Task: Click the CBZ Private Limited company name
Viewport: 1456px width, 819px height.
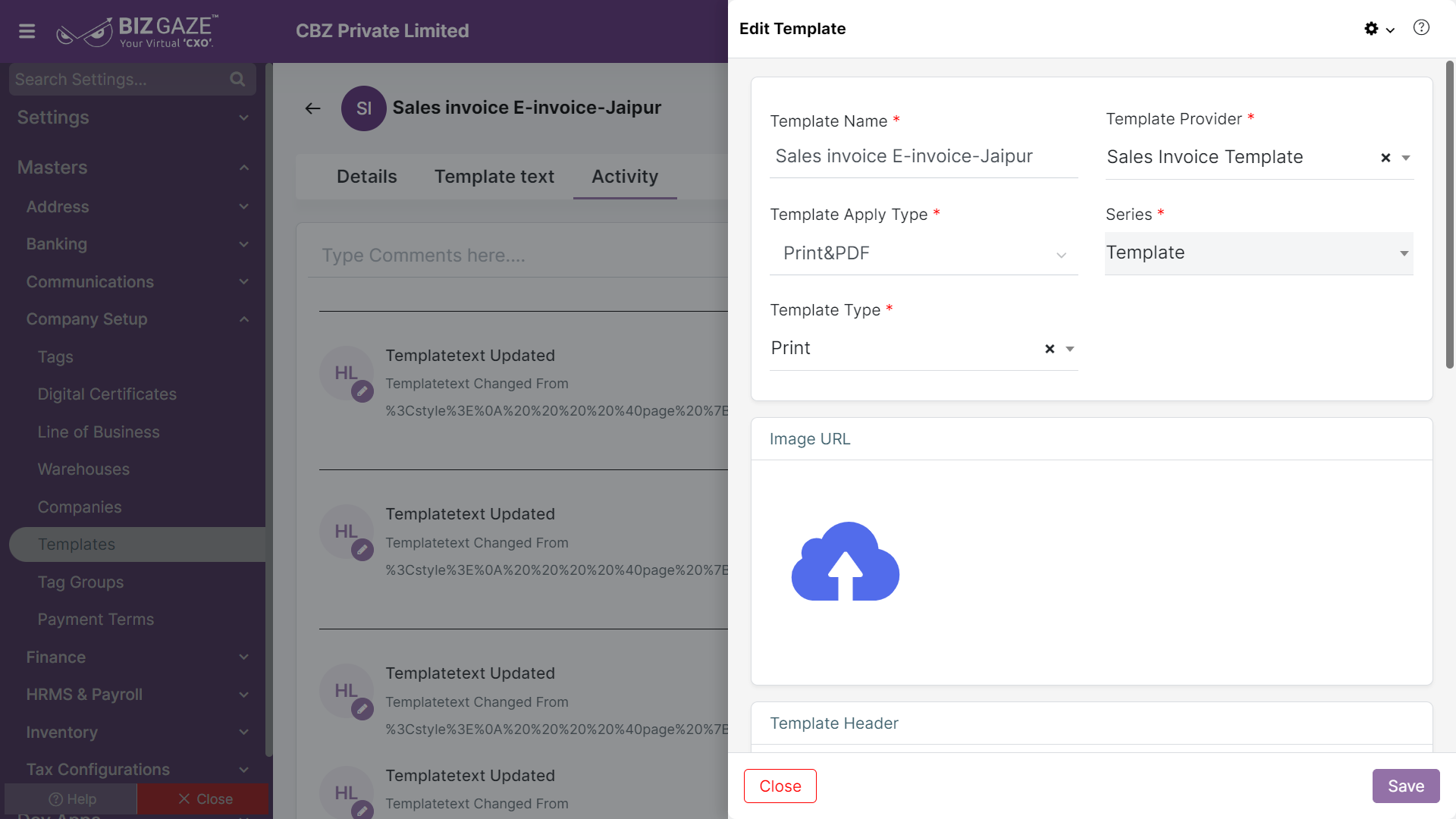Action: (382, 31)
